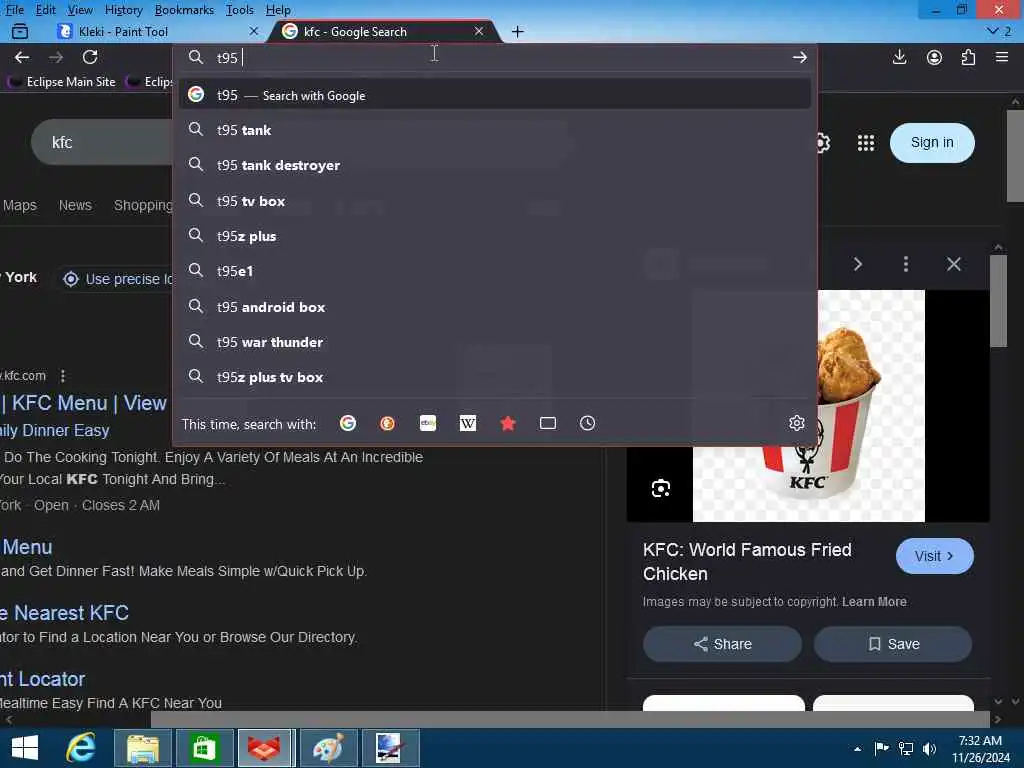
Task: Select suggestion t95e1
Action: coord(494,271)
